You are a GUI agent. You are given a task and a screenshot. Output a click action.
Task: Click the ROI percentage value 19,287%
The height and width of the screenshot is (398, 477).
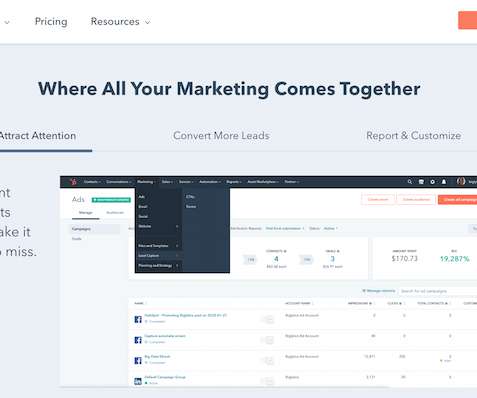455,259
